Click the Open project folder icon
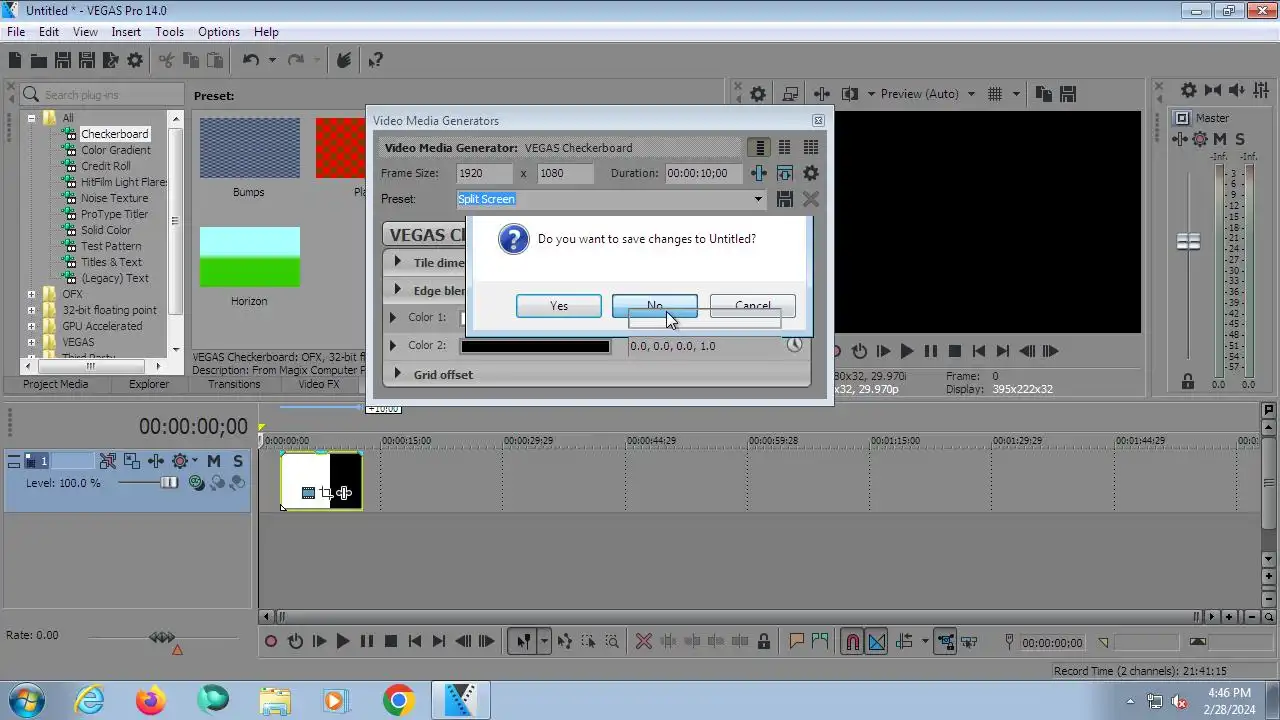The height and width of the screenshot is (720, 1280). 39,61
